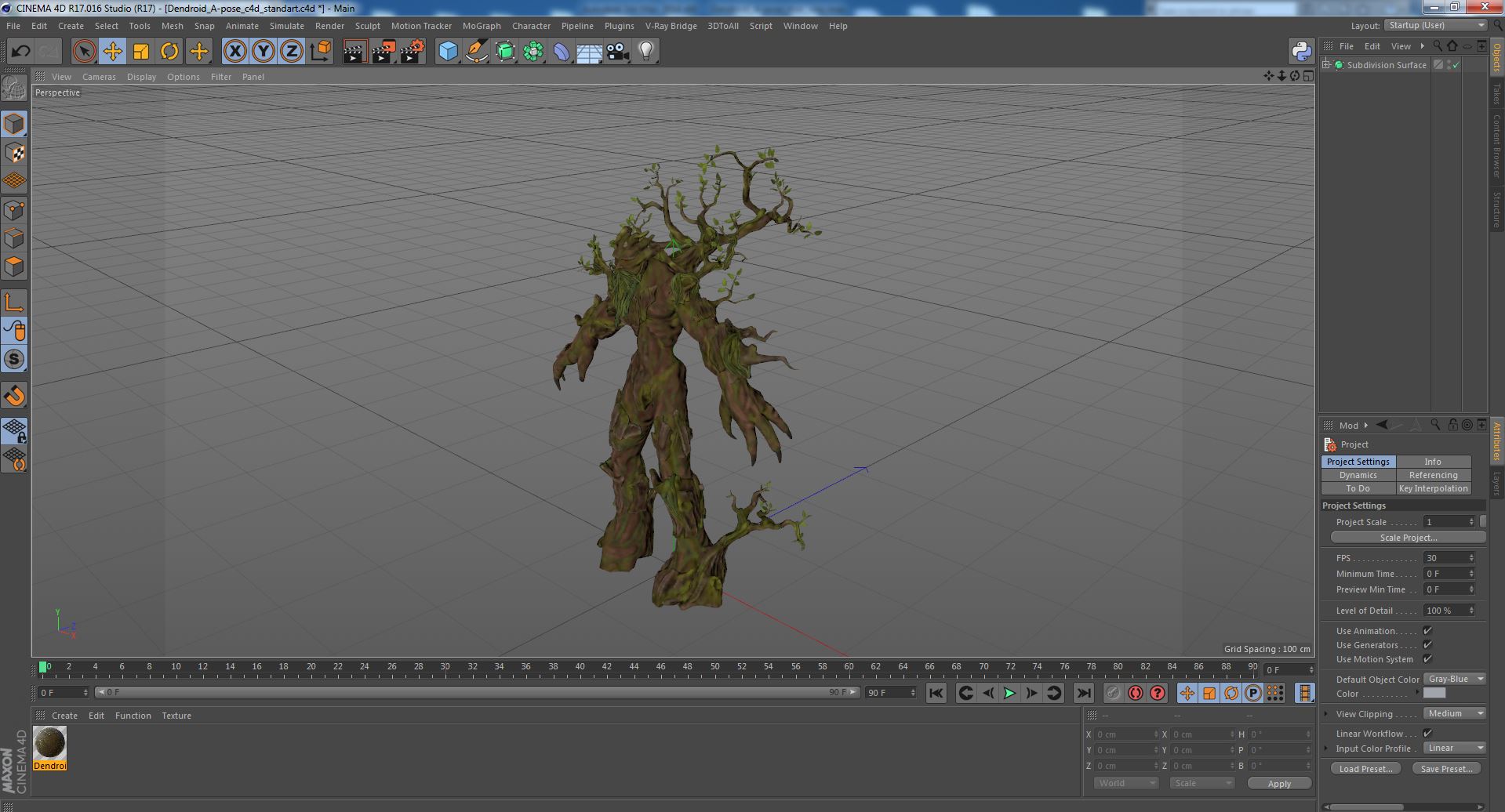Go to start of animation
Image resolution: width=1505 pixels, height=812 pixels.
click(x=936, y=693)
